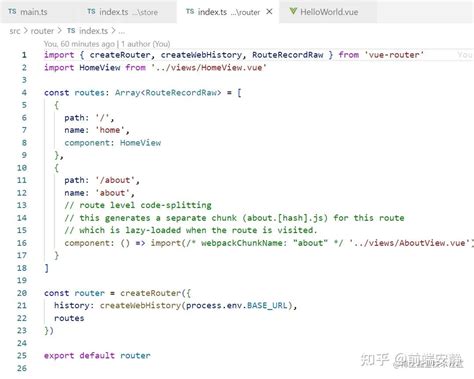
Task: Place cursor on 'export default router' line
Action: click(97, 356)
